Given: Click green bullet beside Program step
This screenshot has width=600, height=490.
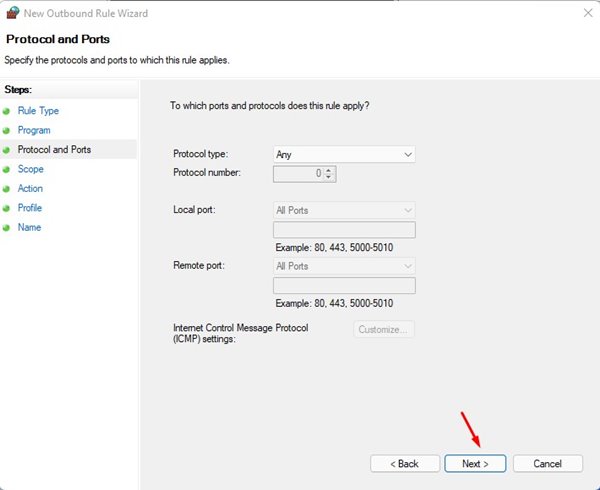Looking at the screenshot, I should coord(7,130).
